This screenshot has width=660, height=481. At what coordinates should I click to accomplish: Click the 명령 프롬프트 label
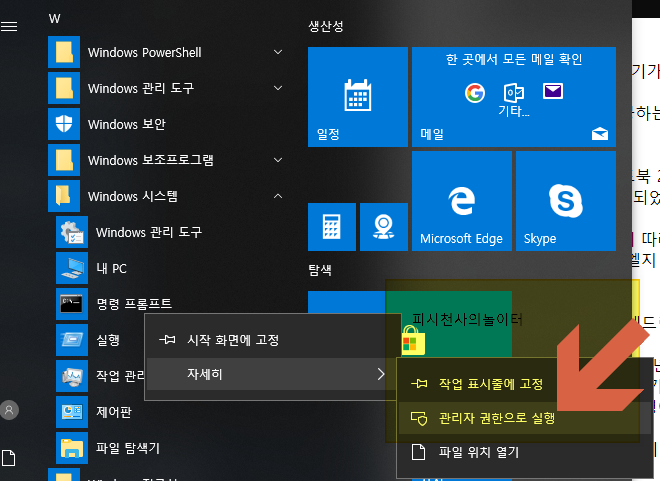point(134,304)
